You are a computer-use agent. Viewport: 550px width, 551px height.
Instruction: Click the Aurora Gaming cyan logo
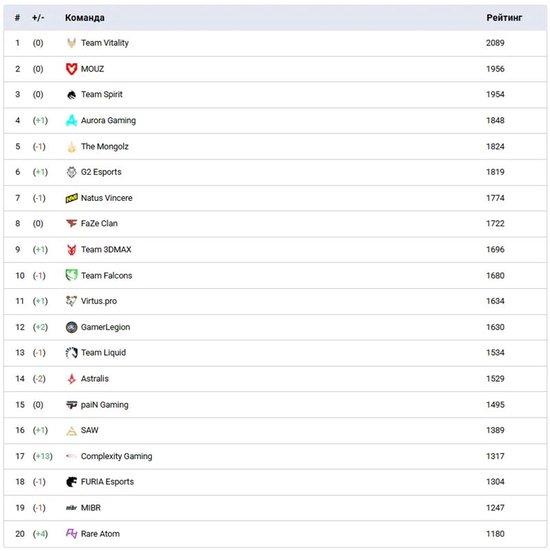71,121
